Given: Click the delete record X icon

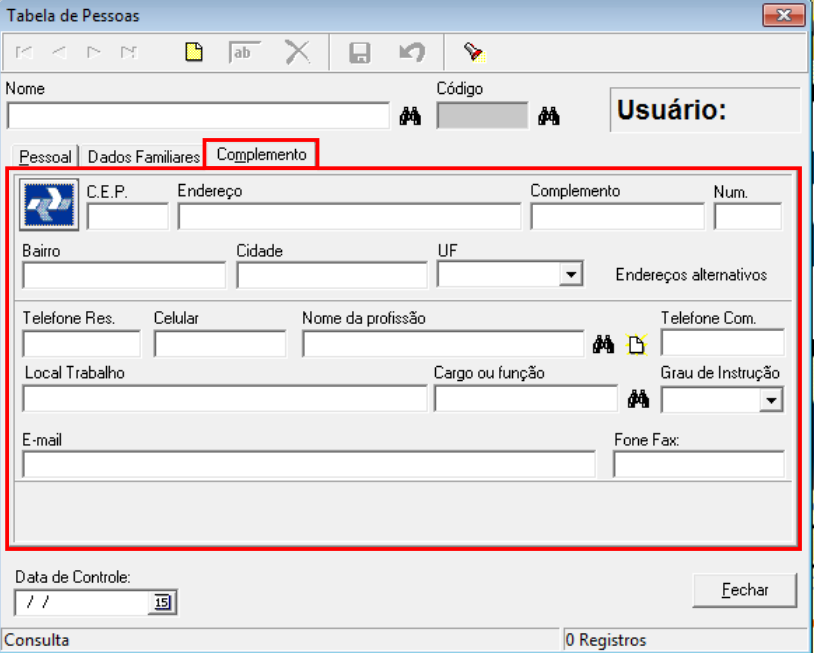Looking at the screenshot, I should click(x=297, y=53).
